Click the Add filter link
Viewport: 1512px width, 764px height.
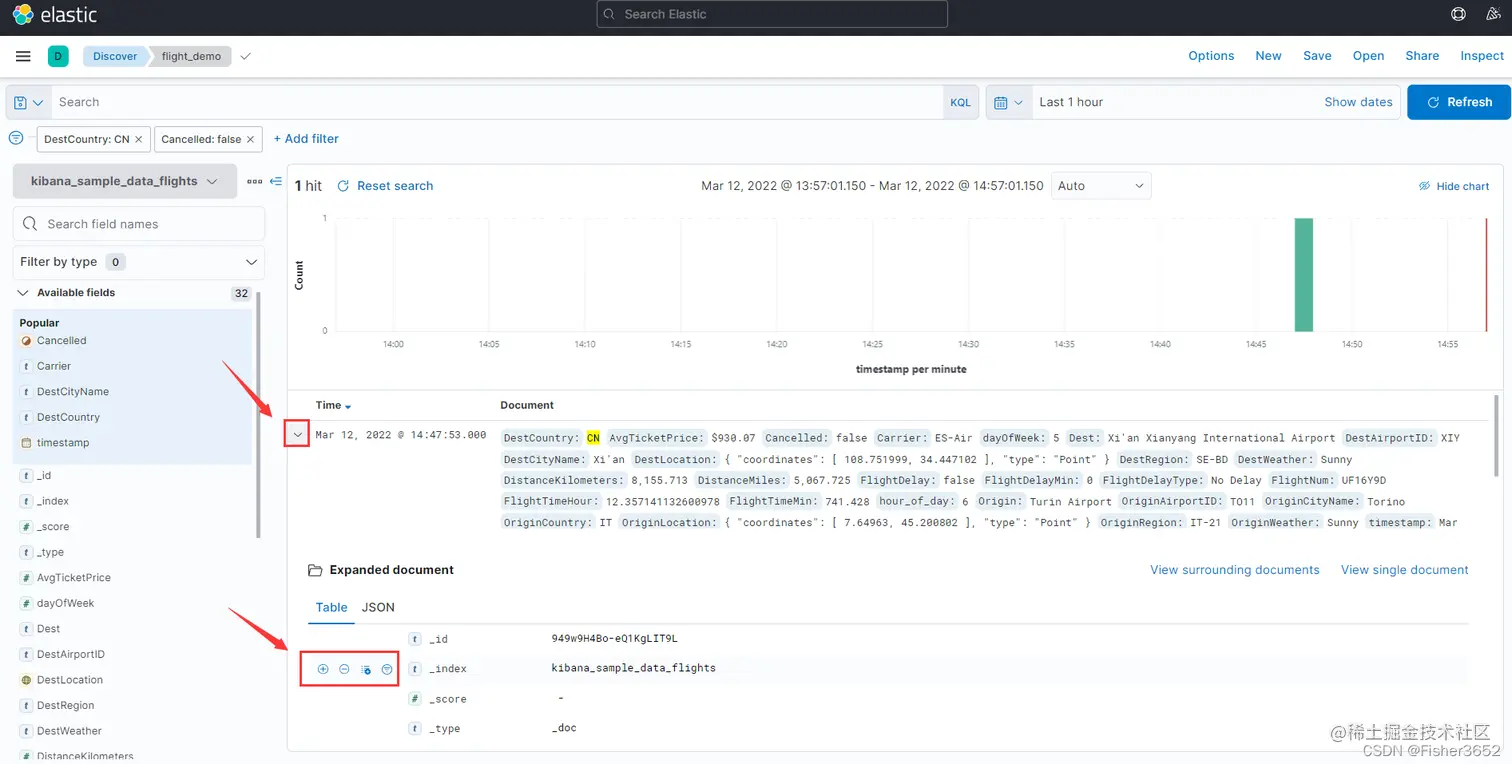tap(306, 139)
